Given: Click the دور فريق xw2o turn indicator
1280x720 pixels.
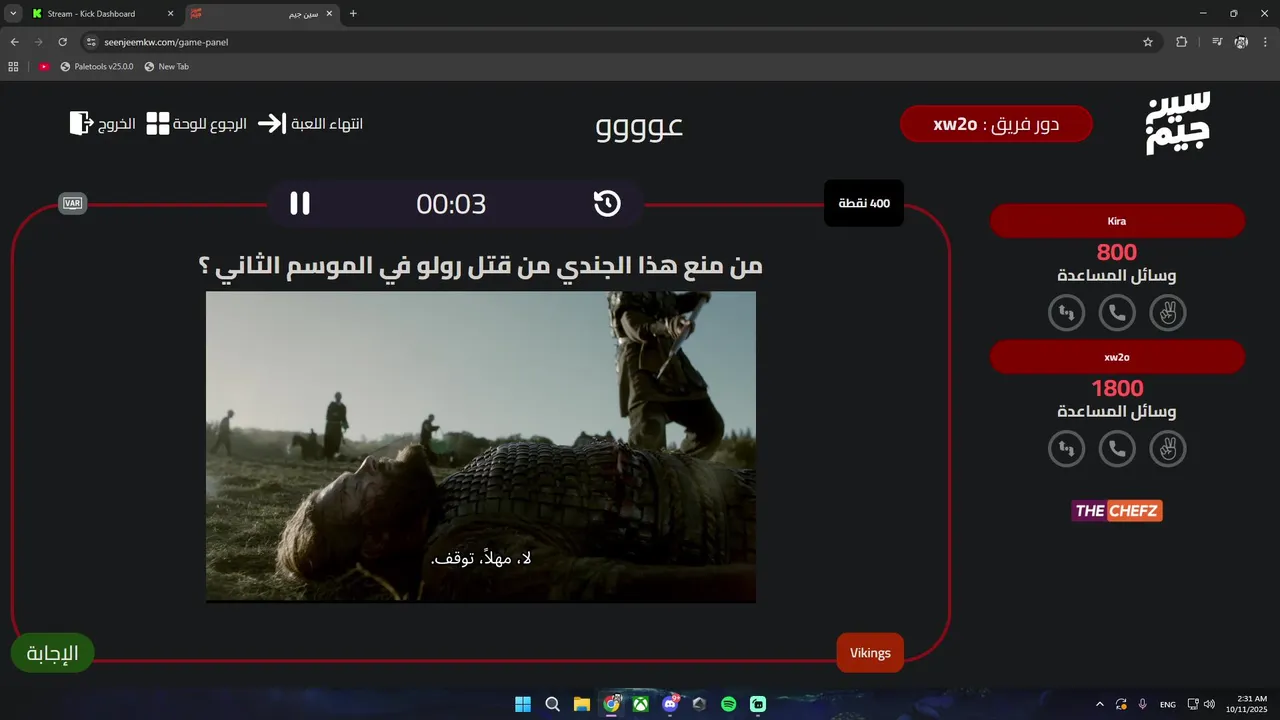Looking at the screenshot, I should coord(996,124).
